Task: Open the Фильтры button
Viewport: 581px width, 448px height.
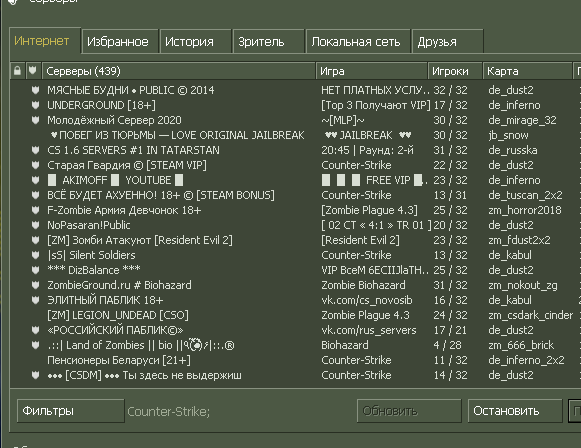Action: click(70, 411)
